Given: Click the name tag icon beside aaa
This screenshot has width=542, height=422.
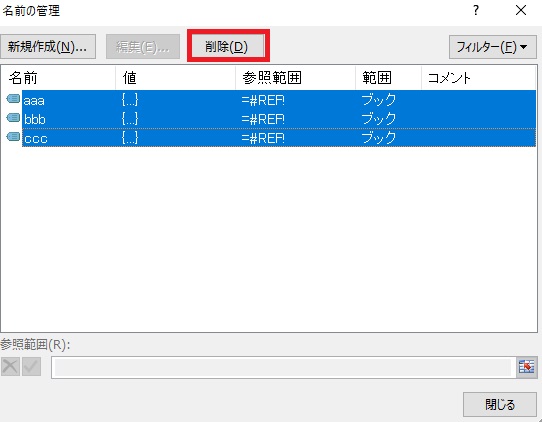Looking at the screenshot, I should tap(13, 99).
